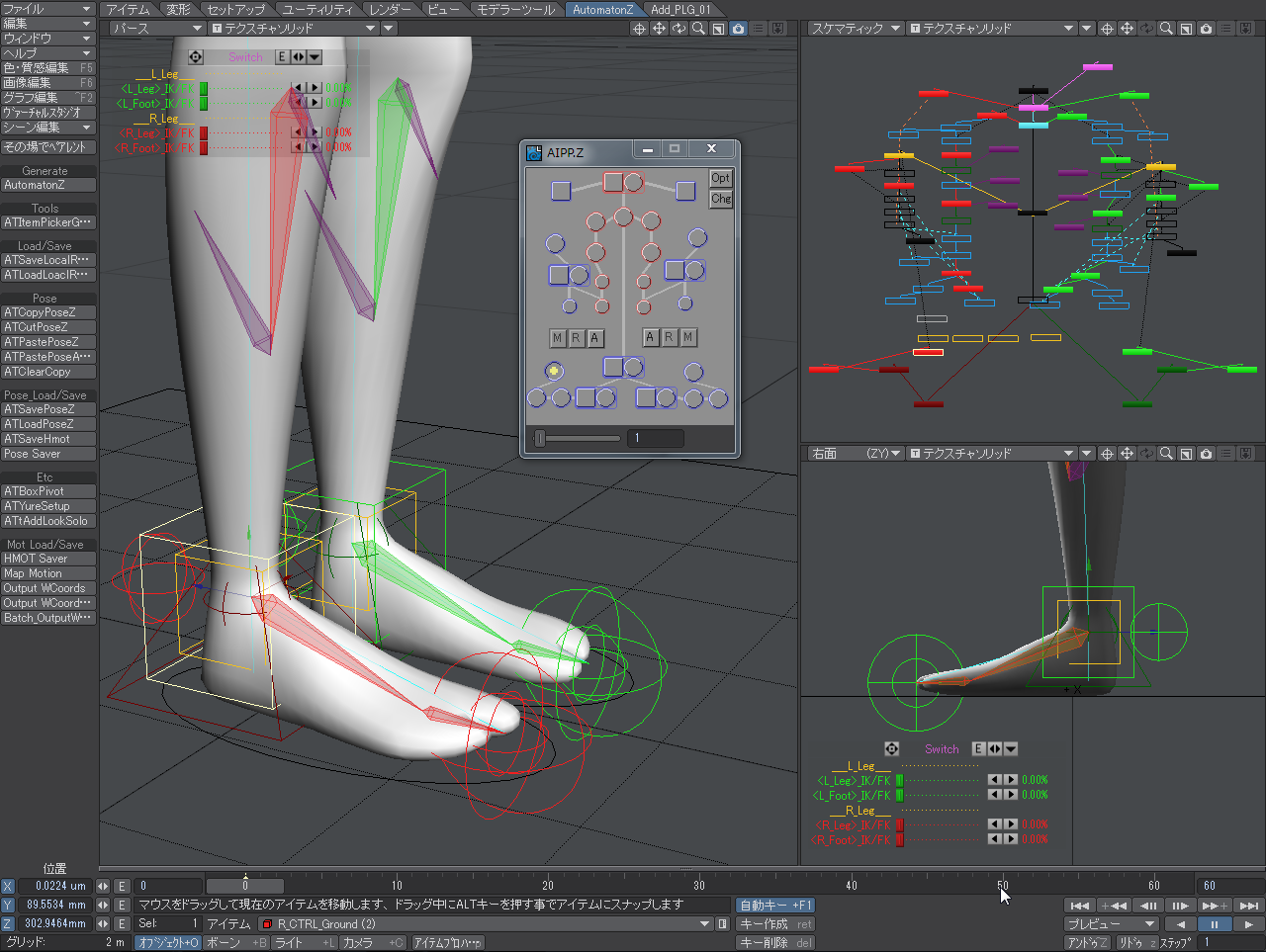Click the go-to-last-frame playback icon

[x=1248, y=906]
